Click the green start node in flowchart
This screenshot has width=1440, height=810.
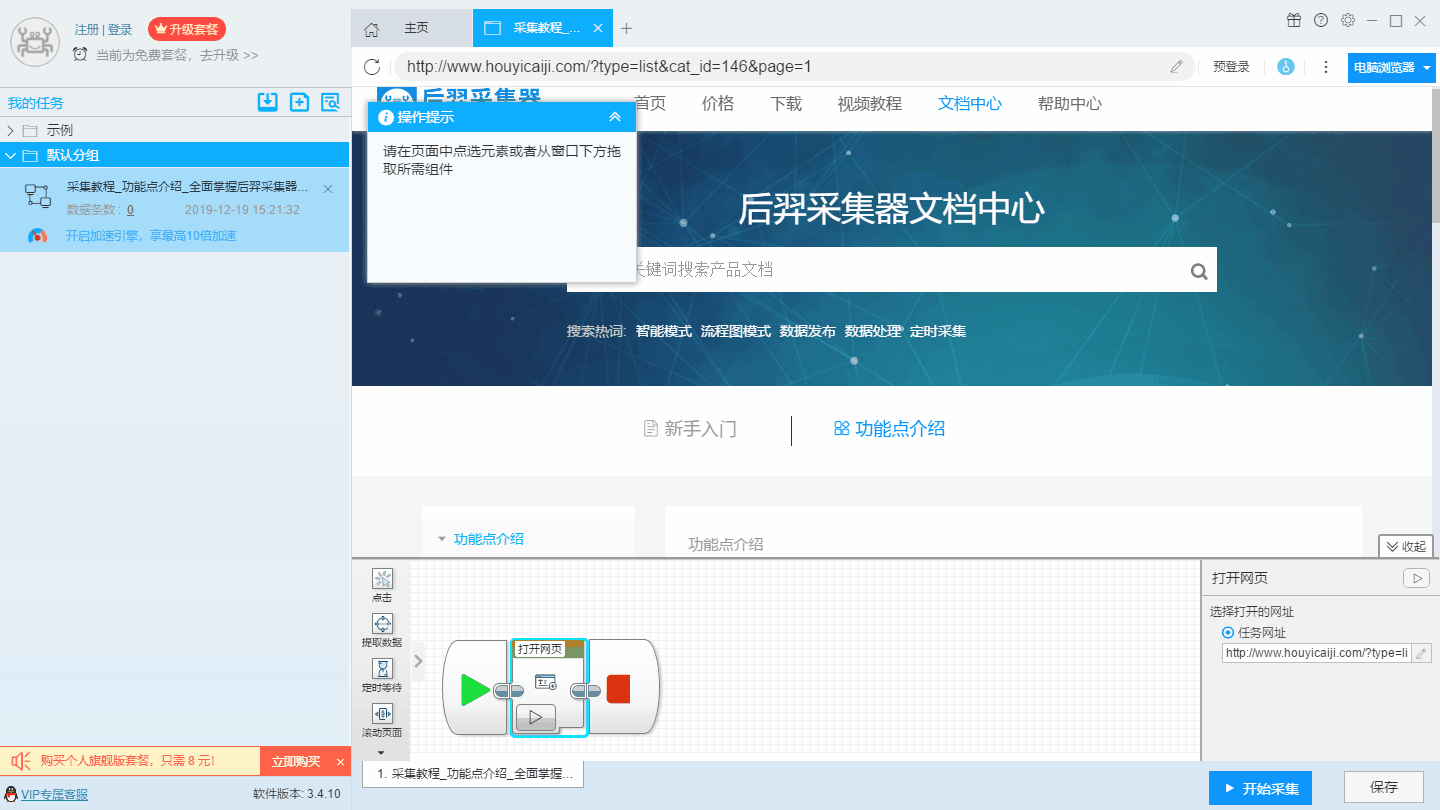tap(476, 689)
